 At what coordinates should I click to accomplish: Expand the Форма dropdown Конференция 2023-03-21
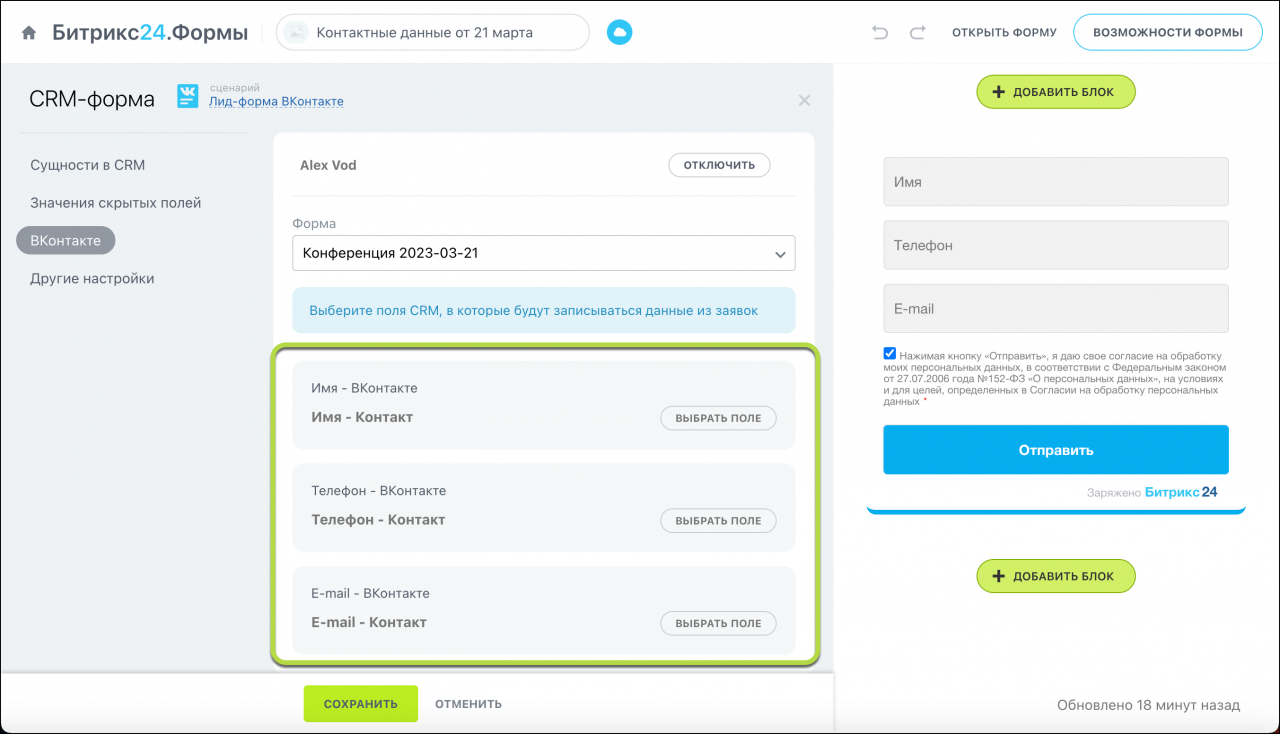[544, 253]
